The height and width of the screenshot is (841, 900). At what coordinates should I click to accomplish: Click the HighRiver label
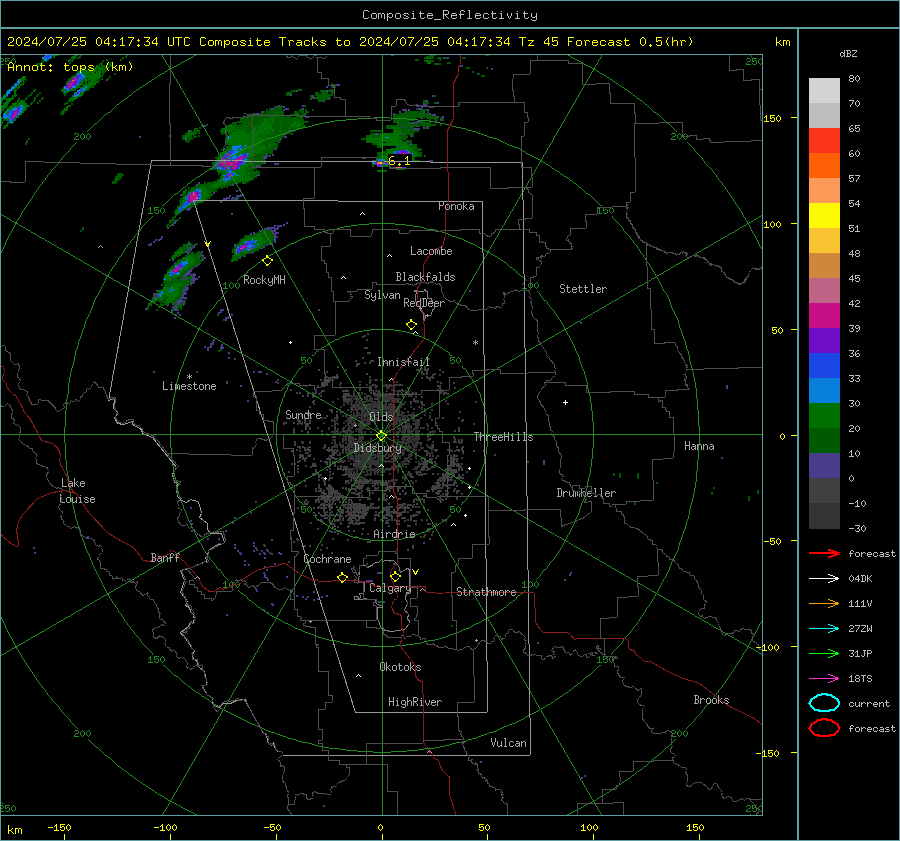point(415,702)
